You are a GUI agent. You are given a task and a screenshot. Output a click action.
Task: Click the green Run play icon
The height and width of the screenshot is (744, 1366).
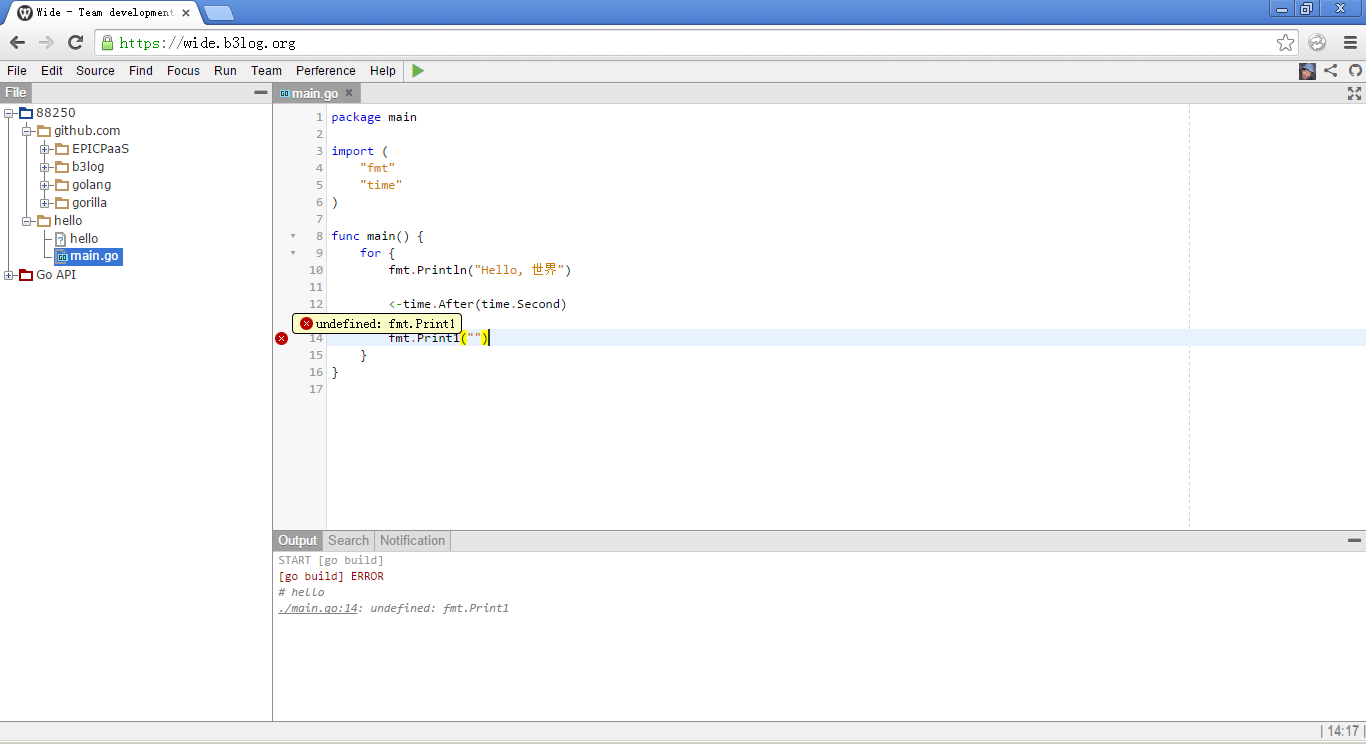[x=418, y=71]
